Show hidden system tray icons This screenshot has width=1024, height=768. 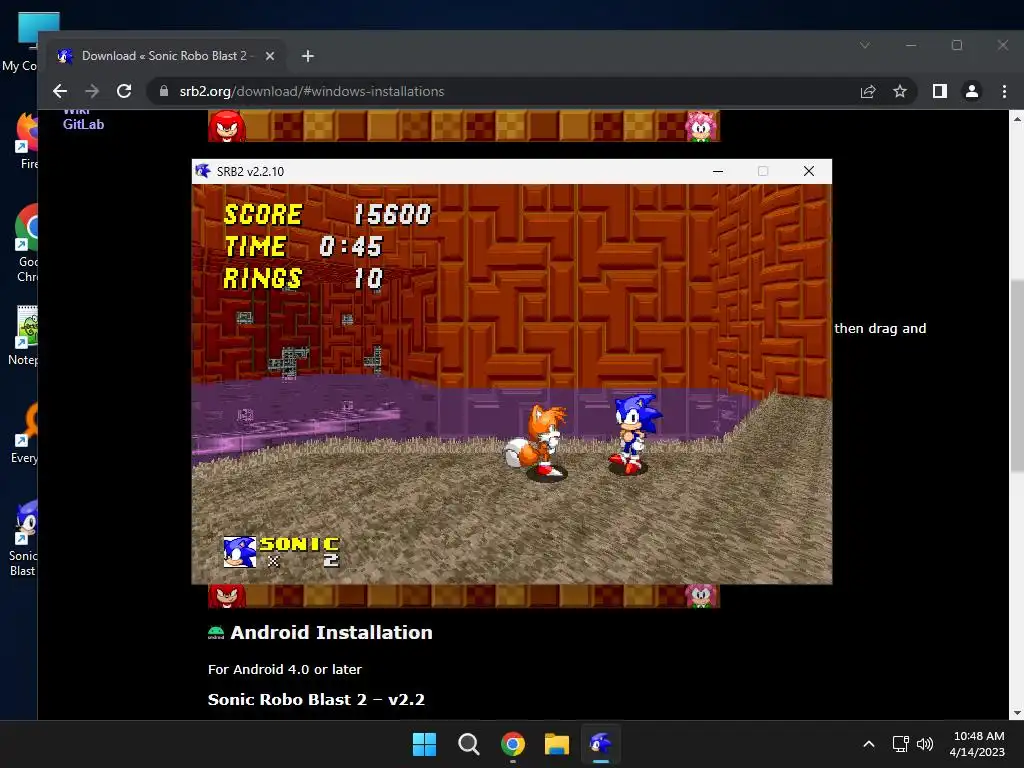pyautogui.click(x=869, y=744)
